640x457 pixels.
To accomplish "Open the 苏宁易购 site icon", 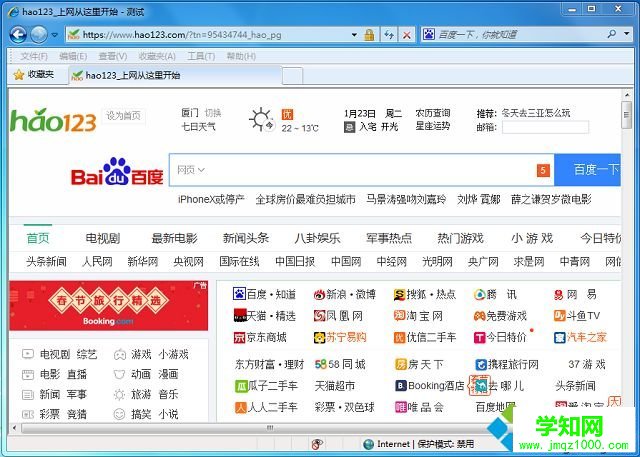I will pyautogui.click(x=319, y=337).
